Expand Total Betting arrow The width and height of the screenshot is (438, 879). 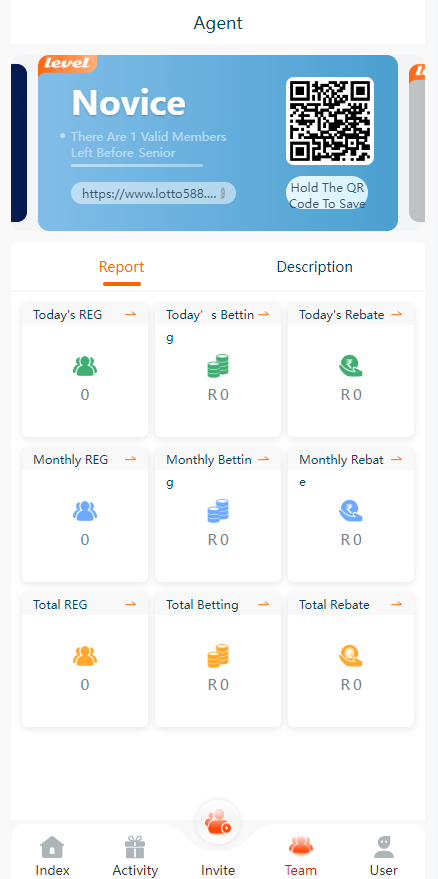(264, 604)
